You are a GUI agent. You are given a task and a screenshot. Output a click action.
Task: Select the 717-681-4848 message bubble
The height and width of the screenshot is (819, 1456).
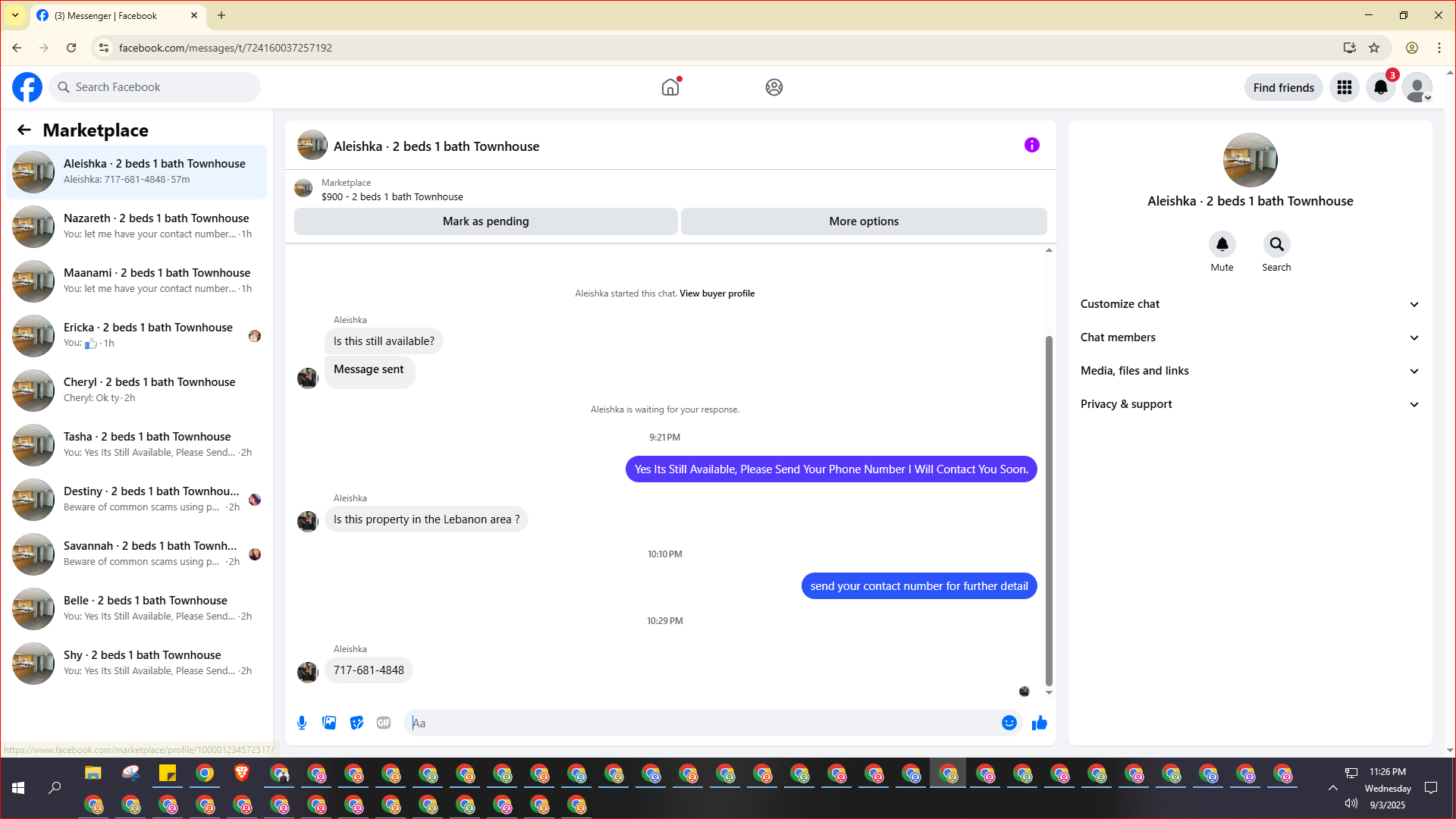click(x=369, y=670)
